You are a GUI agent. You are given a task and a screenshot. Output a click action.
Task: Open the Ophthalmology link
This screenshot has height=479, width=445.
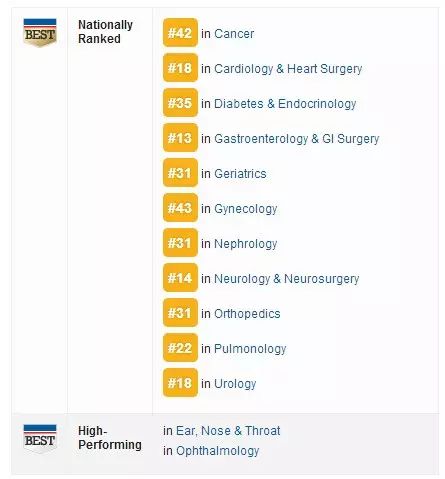click(x=218, y=451)
